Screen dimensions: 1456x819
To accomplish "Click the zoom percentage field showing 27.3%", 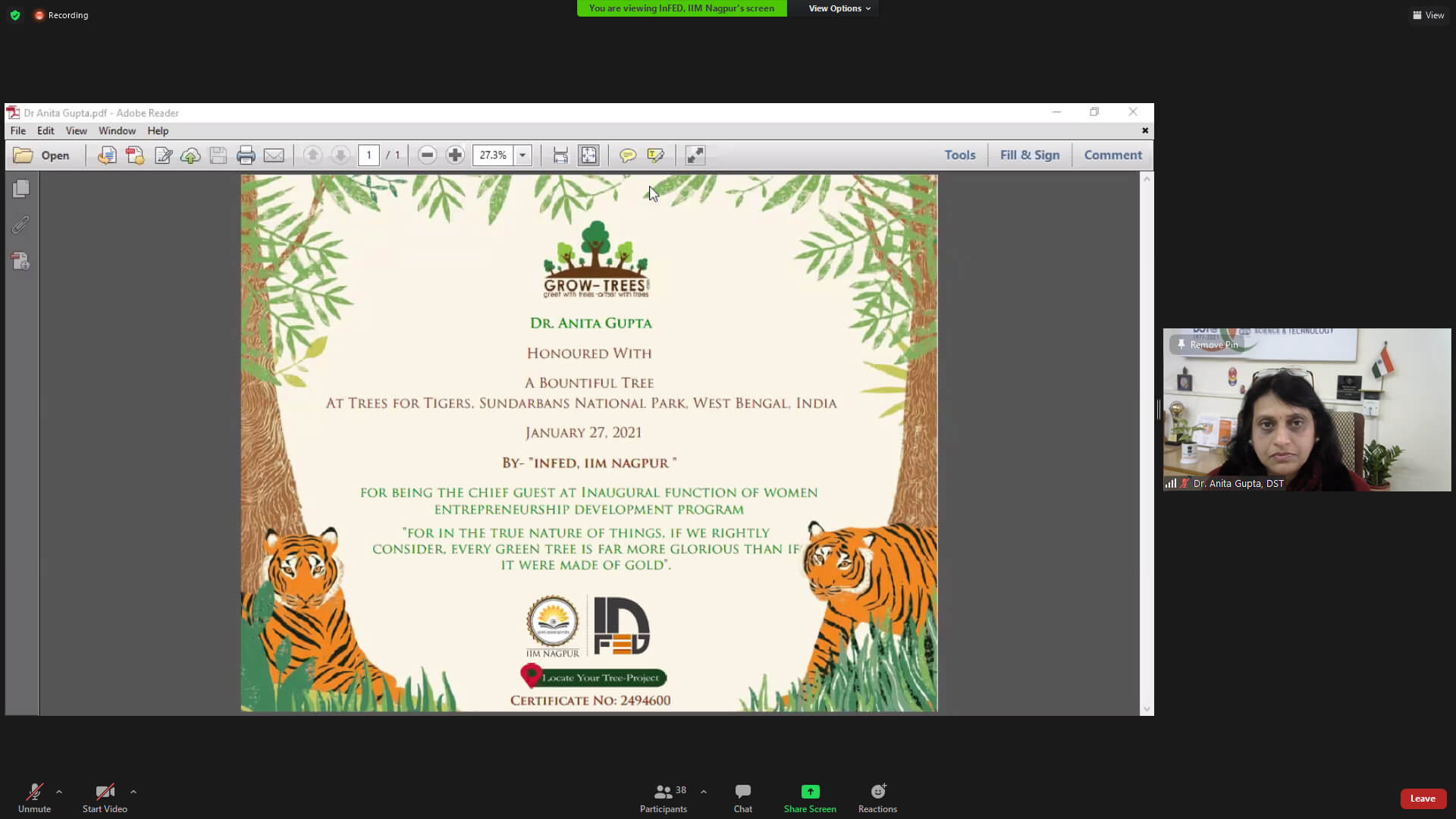I will coord(494,155).
